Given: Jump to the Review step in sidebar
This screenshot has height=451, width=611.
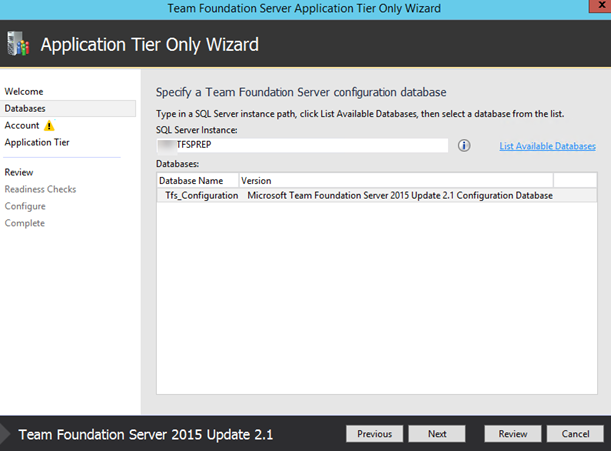Looking at the screenshot, I should click(x=19, y=172).
